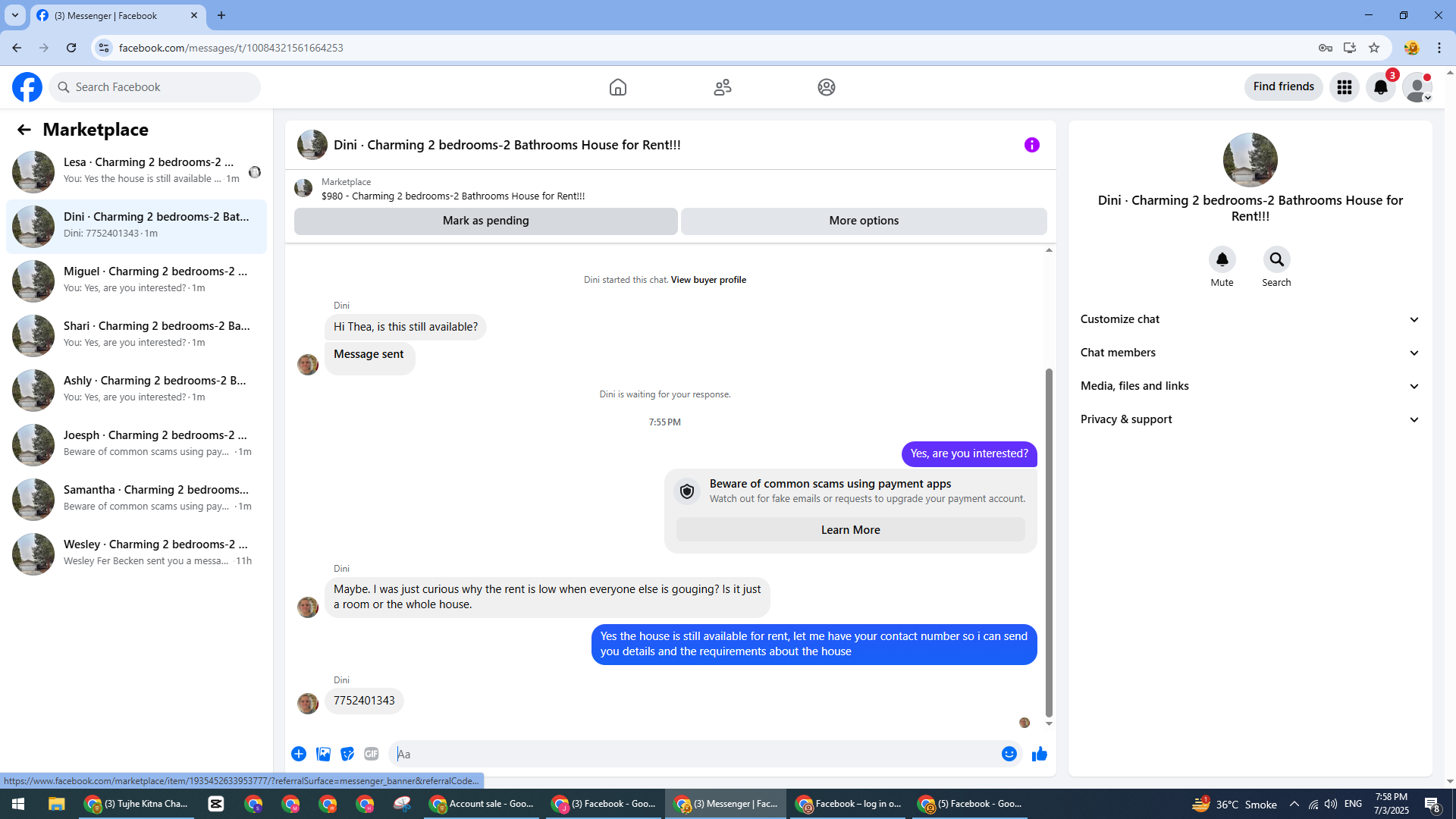Go to Facebook Home tab

(x=617, y=87)
